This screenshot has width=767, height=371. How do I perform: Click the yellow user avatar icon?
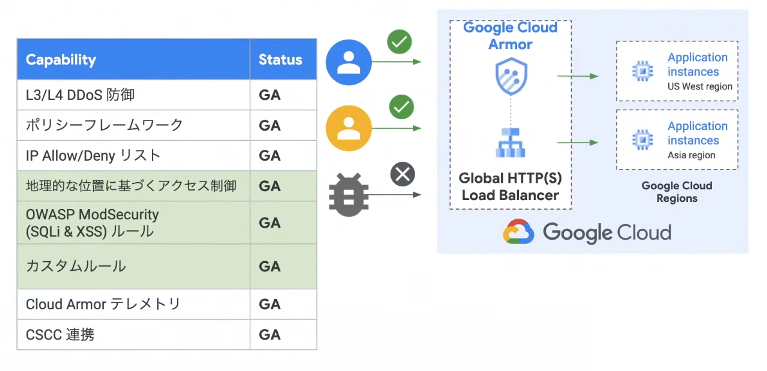pyautogui.click(x=349, y=128)
